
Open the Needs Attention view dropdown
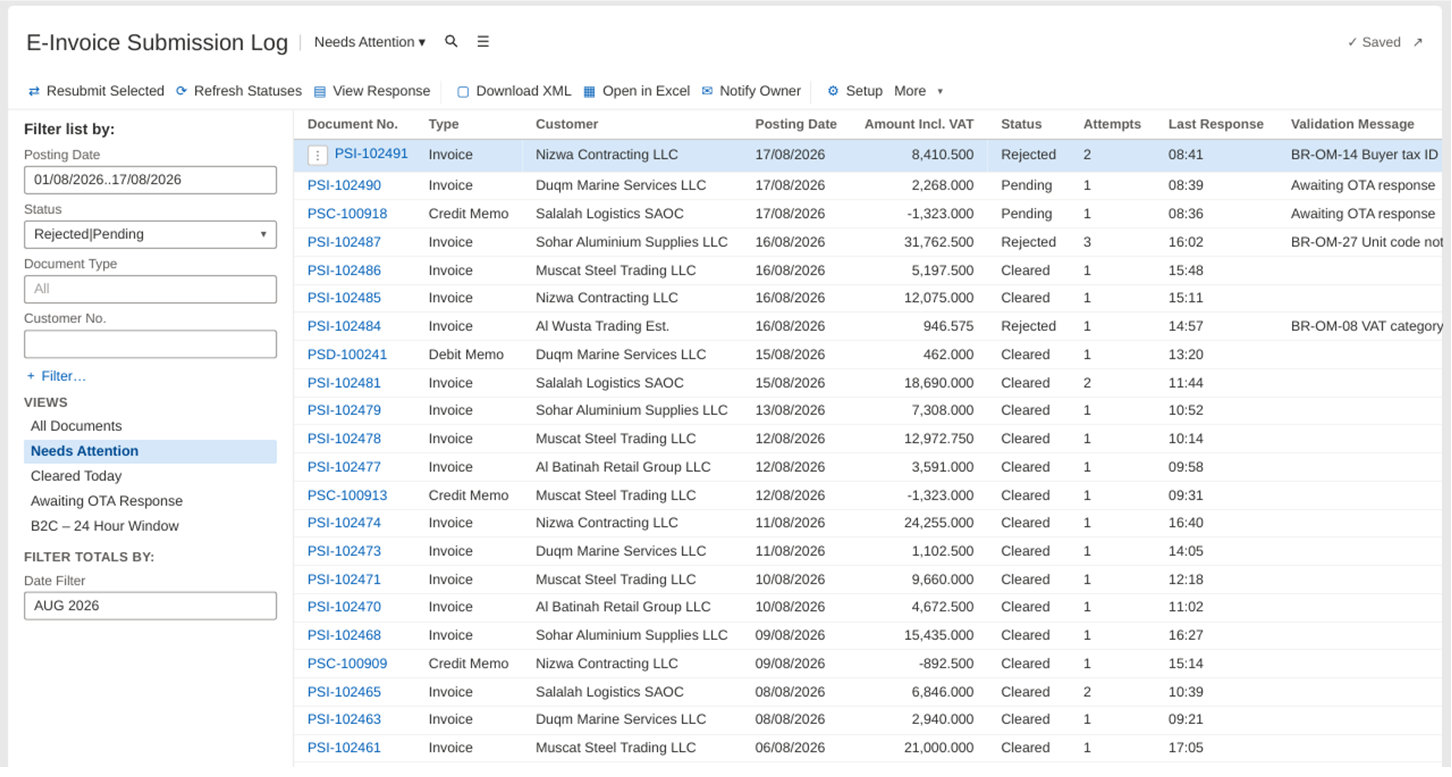(x=370, y=42)
